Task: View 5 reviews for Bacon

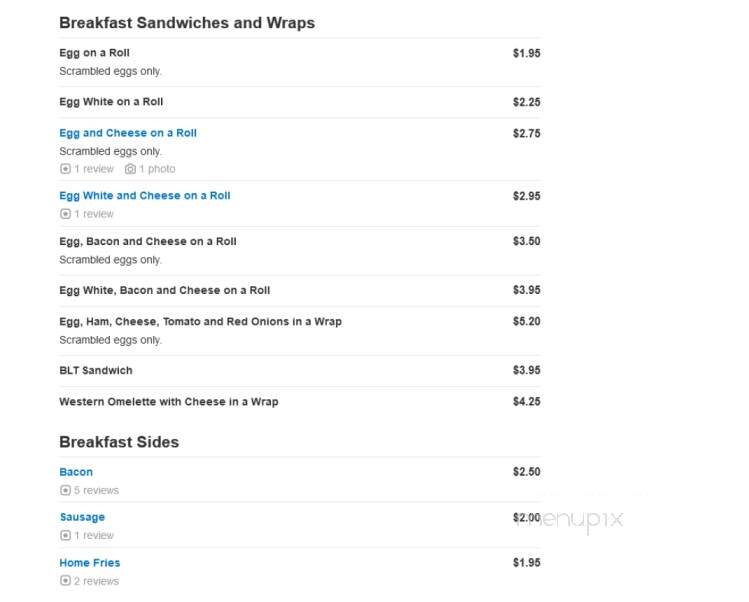Action: 96,490
